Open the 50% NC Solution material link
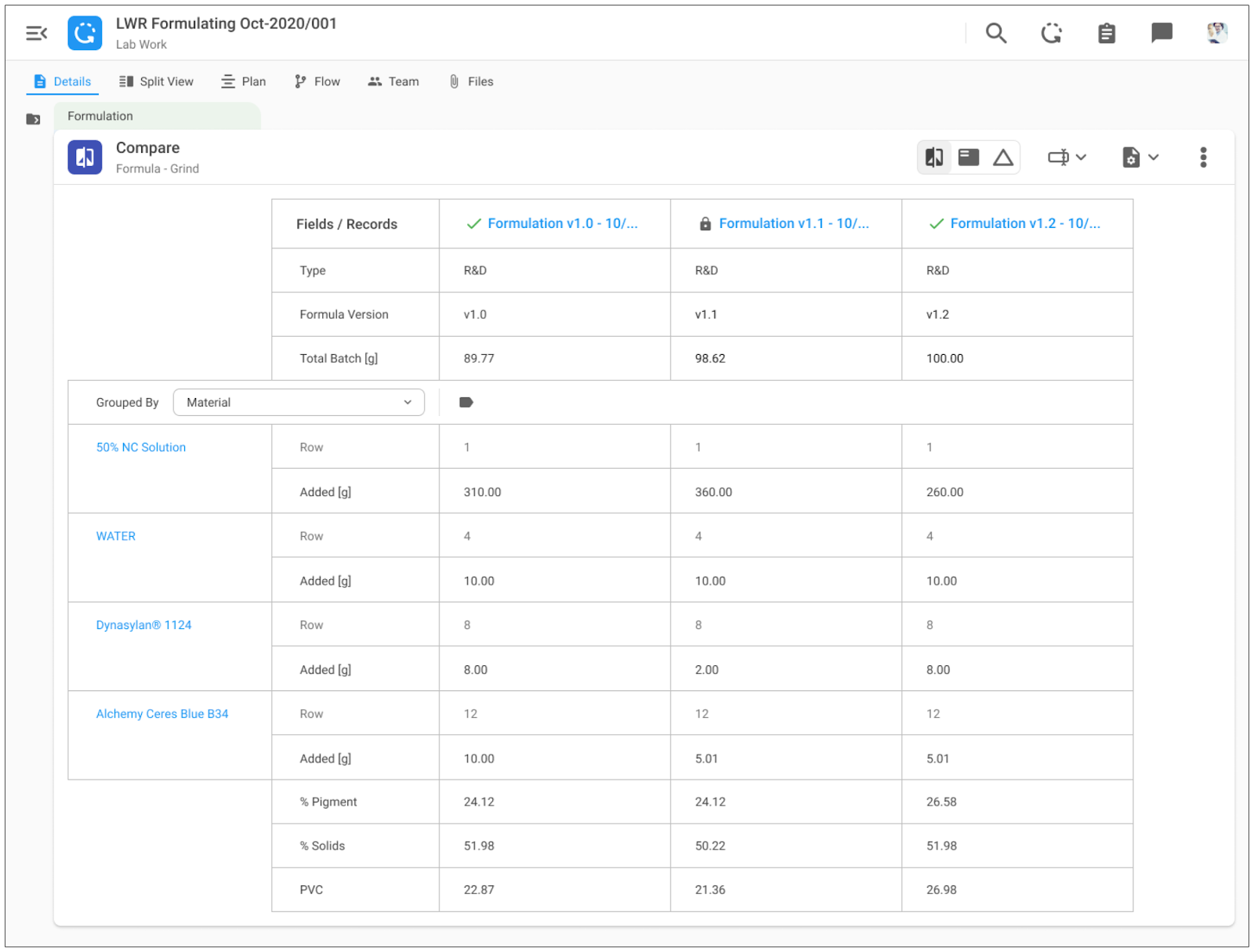 (x=141, y=447)
